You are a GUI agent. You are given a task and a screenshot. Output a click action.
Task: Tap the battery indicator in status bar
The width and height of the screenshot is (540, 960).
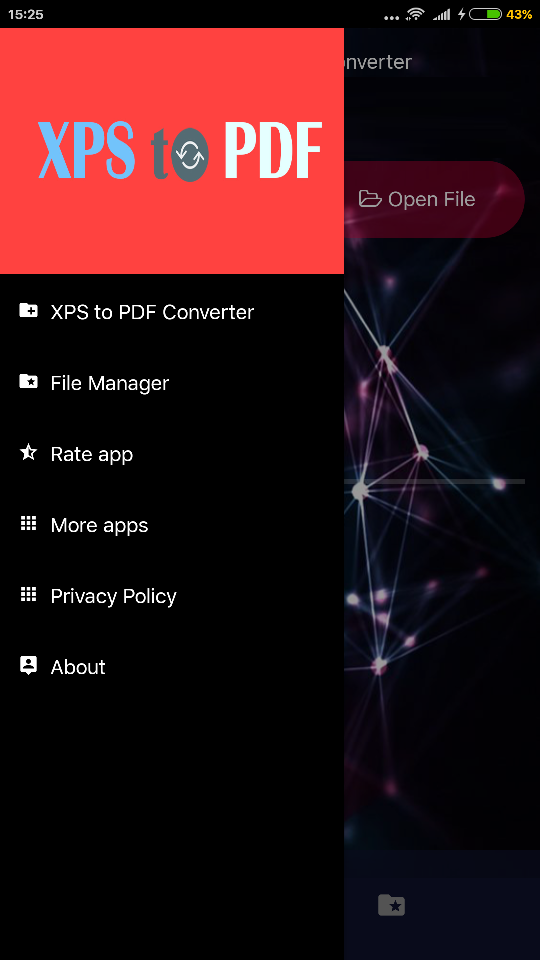pyautogui.click(x=486, y=14)
